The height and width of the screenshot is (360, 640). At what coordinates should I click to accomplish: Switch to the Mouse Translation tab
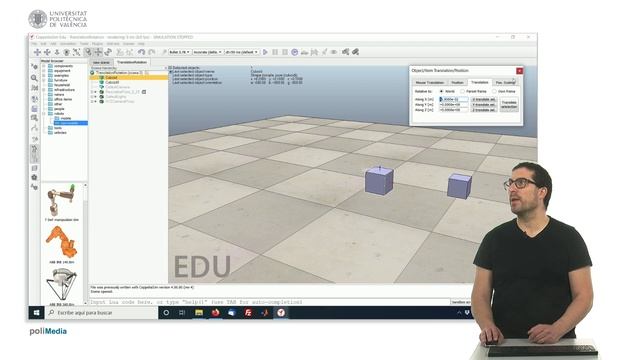click(429, 82)
